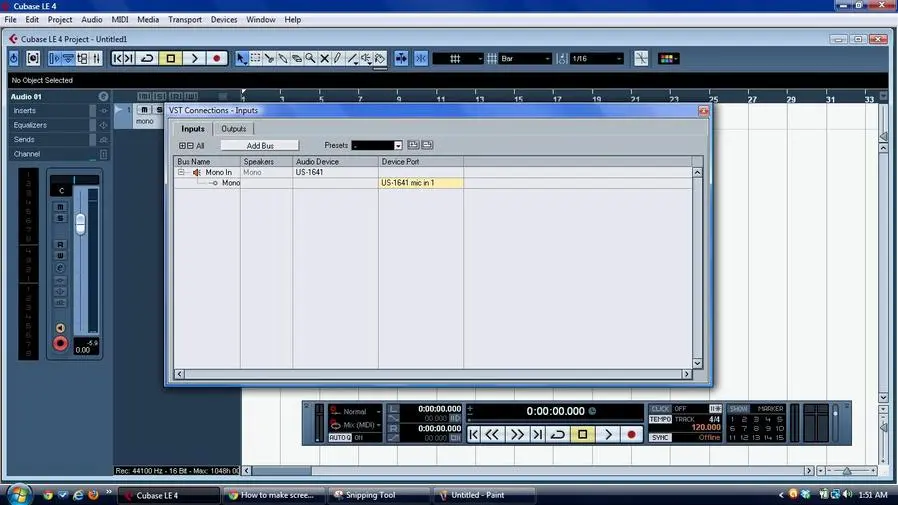Open the Project menu
Screen dimensions: 898x505
(x=60, y=19)
